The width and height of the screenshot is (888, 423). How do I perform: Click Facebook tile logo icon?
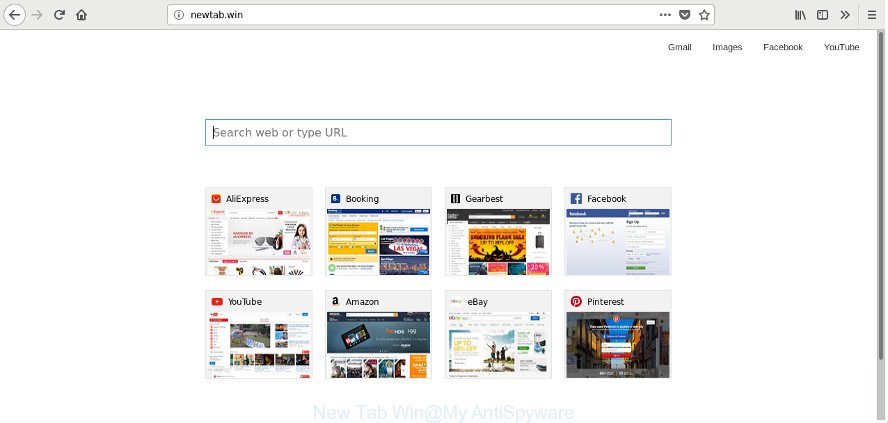coord(576,199)
